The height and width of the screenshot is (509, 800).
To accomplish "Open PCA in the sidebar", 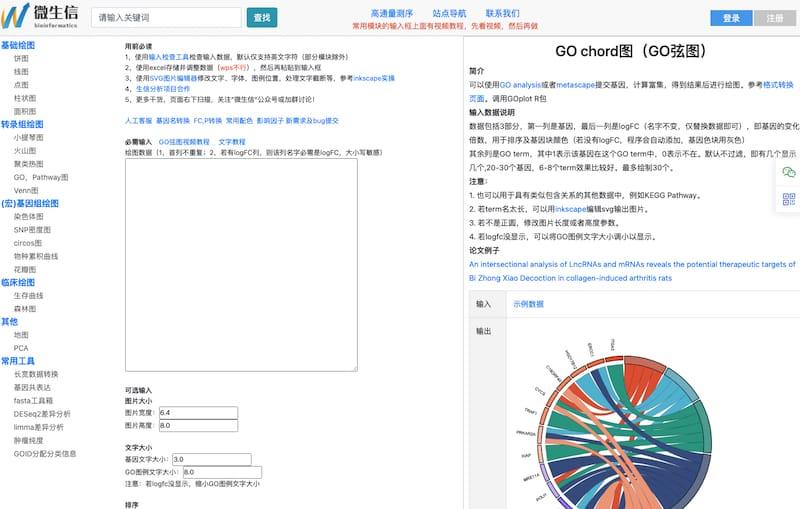I will click(21, 348).
